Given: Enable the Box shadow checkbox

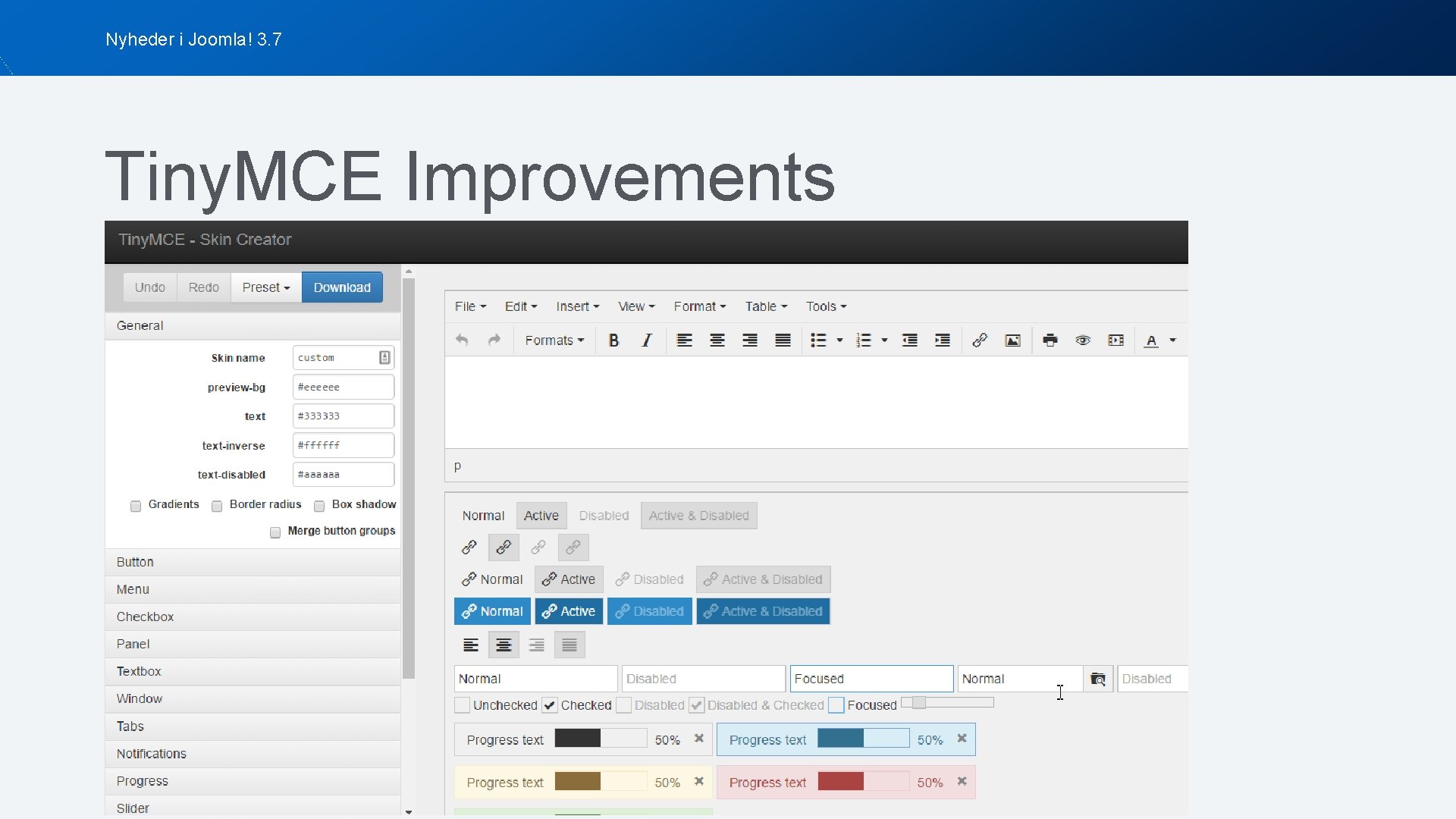Looking at the screenshot, I should tap(319, 507).
